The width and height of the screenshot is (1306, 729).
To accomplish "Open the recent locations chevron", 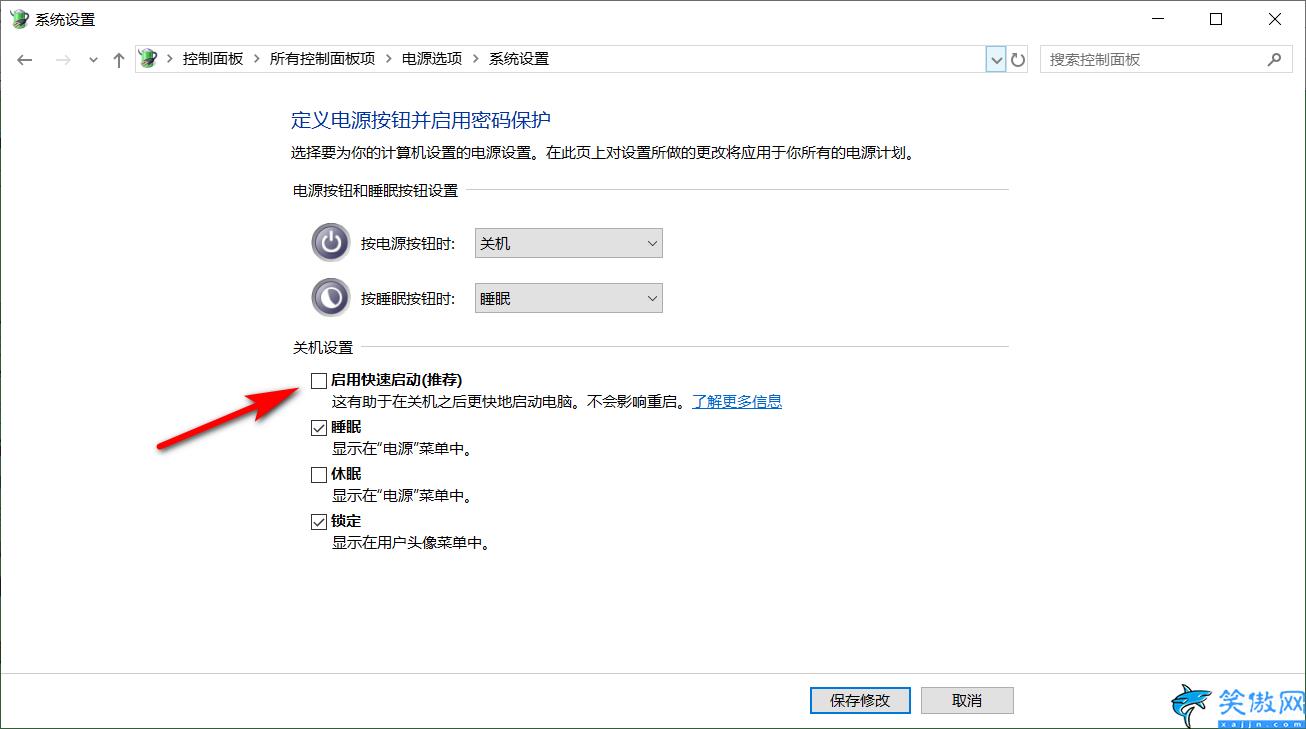I will click(x=93, y=60).
